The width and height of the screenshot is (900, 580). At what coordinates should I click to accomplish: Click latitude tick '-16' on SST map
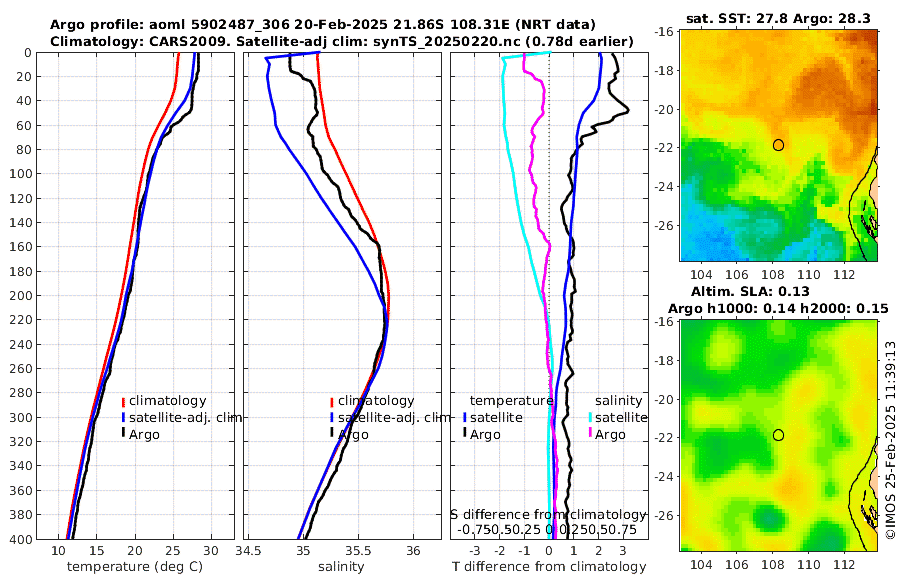click(x=665, y=32)
